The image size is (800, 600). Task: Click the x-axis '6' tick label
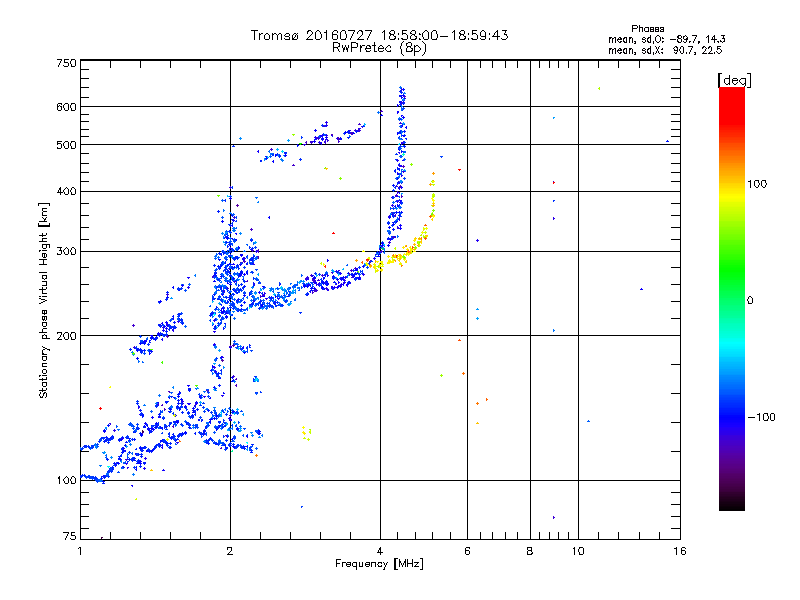(467, 551)
